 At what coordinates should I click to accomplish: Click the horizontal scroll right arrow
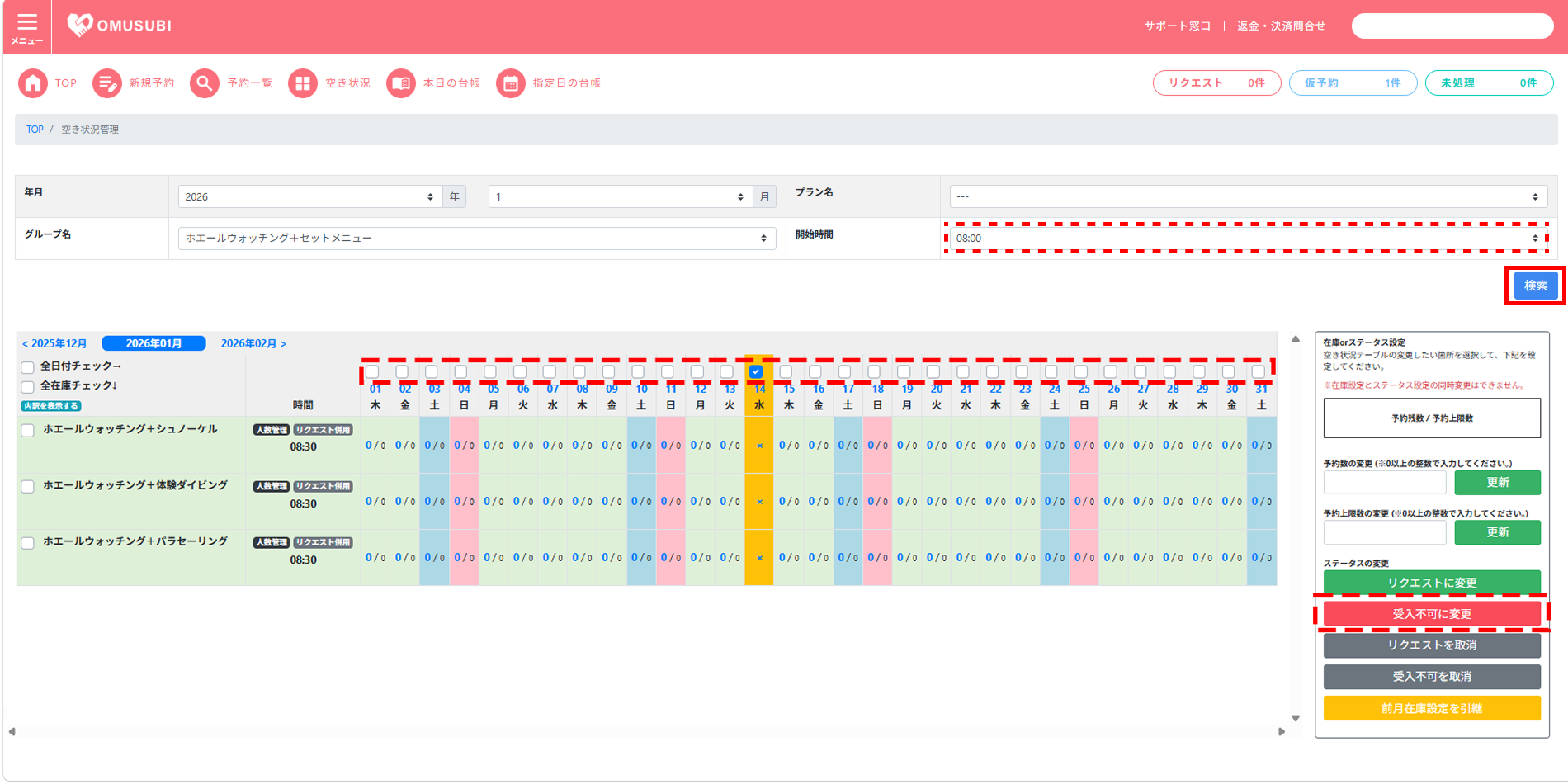[1282, 731]
